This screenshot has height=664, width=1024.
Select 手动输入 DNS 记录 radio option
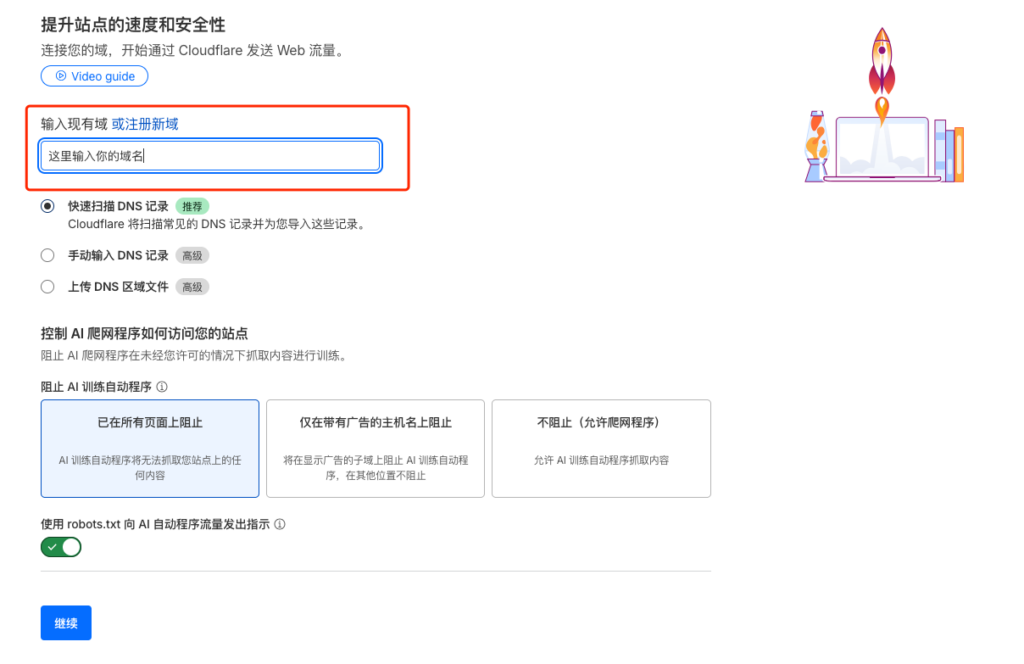(x=47, y=255)
